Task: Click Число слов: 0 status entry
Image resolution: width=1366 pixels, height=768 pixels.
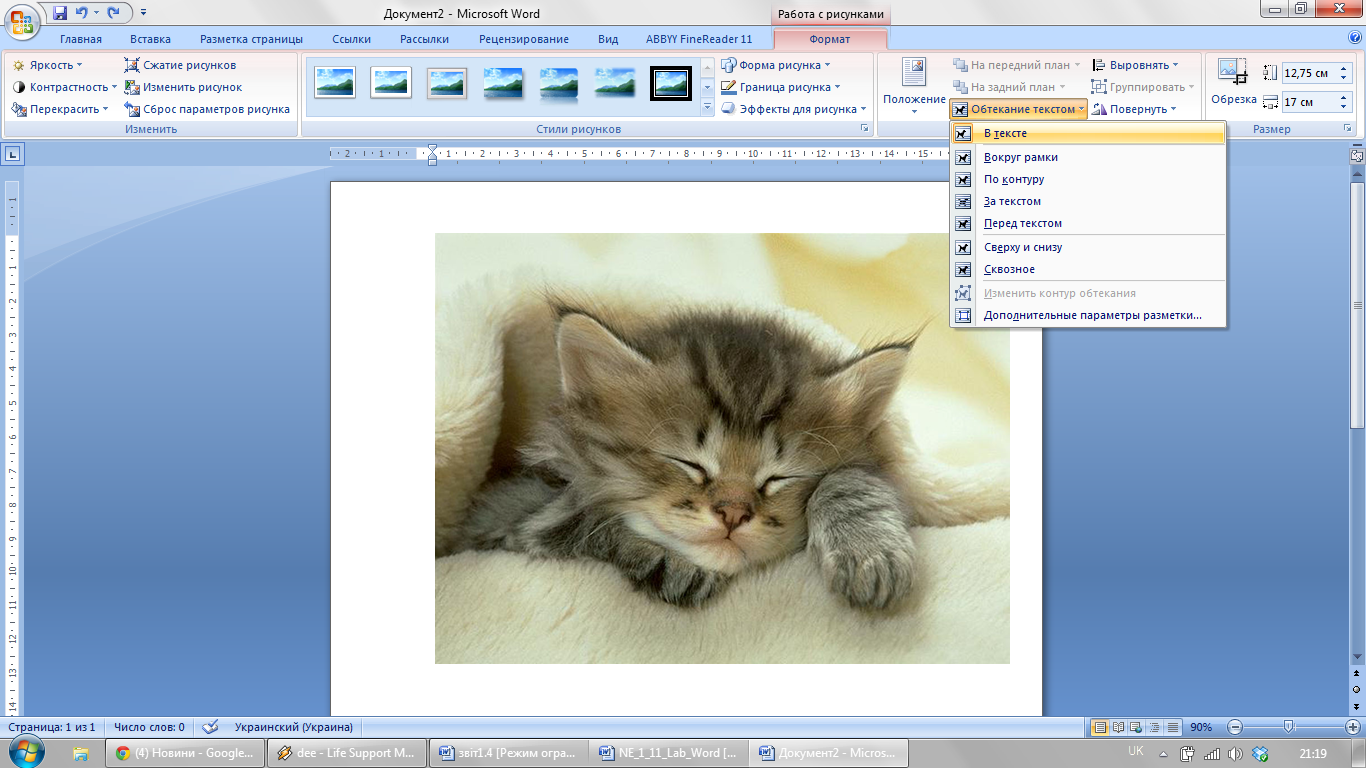Action: tap(149, 727)
